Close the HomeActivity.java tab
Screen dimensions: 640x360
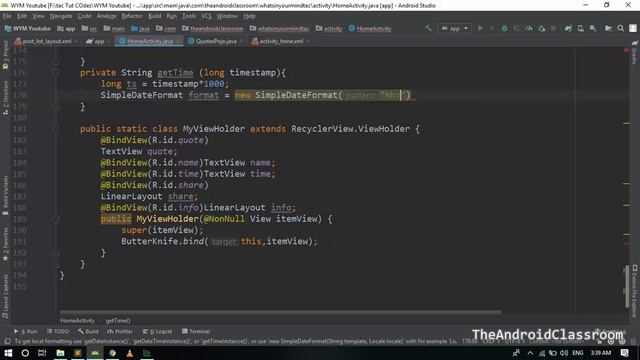pos(179,41)
